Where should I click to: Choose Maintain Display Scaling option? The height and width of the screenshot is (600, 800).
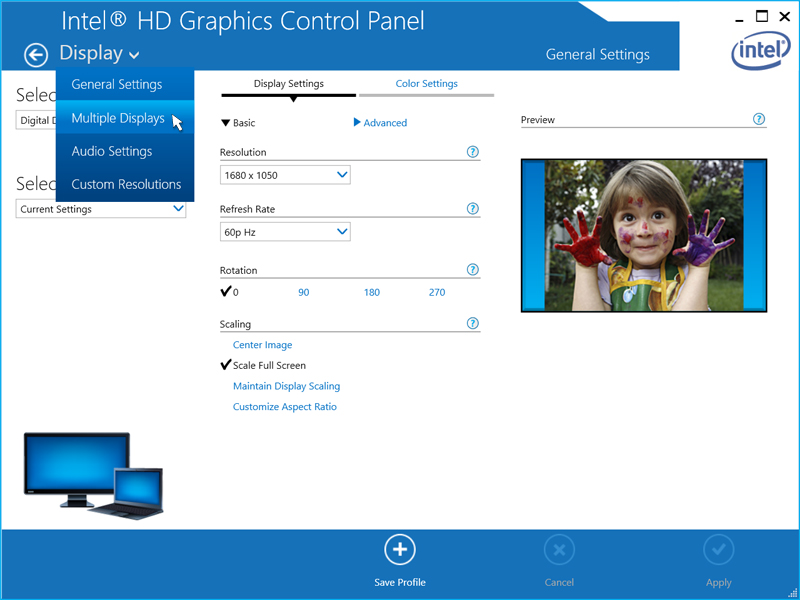(x=286, y=386)
